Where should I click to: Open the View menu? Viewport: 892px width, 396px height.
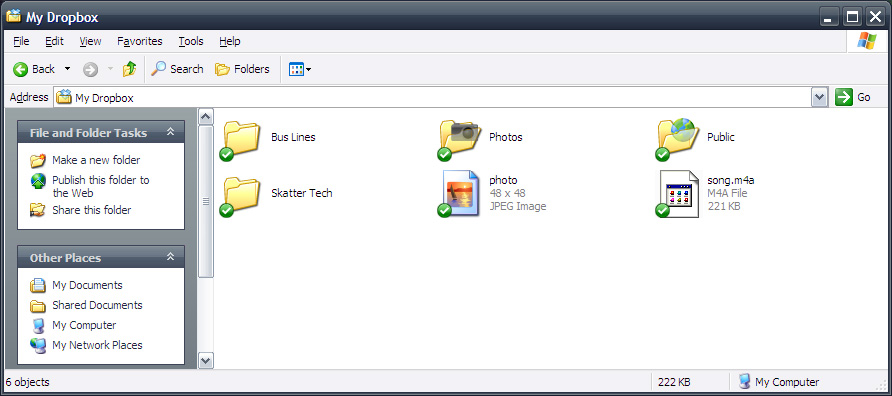click(90, 41)
